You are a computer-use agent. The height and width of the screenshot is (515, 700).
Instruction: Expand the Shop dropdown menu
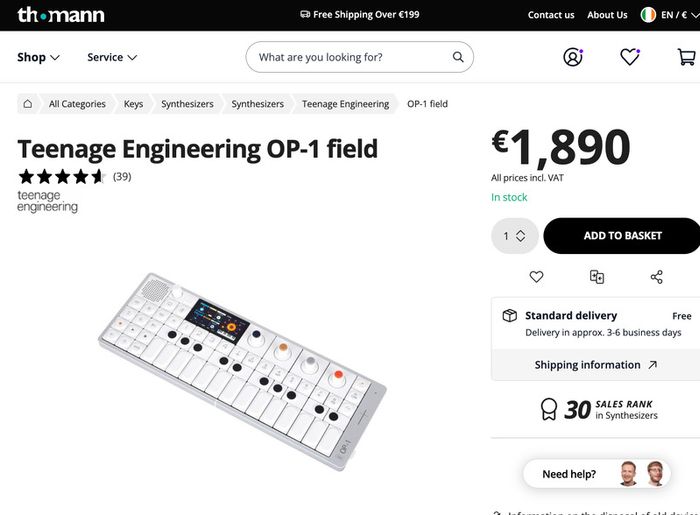38,57
